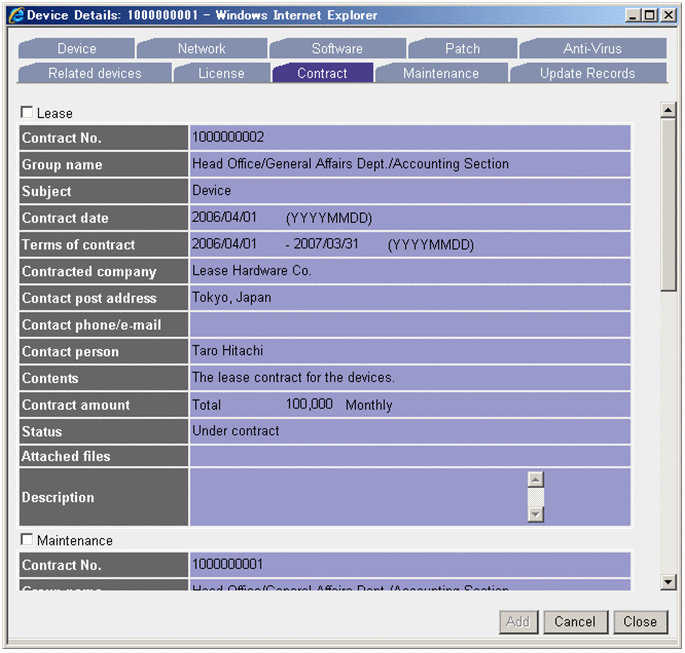Viewport: 685px width, 653px height.
Task: Click the Contracted company Lease Hardware Co.
Action: point(252,271)
